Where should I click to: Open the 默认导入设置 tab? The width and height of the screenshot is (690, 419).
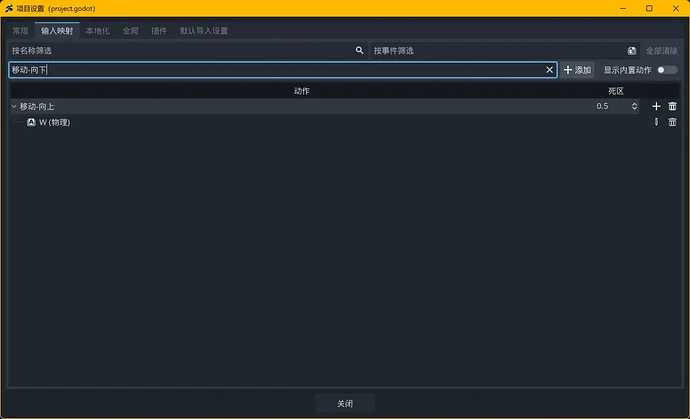(x=204, y=31)
